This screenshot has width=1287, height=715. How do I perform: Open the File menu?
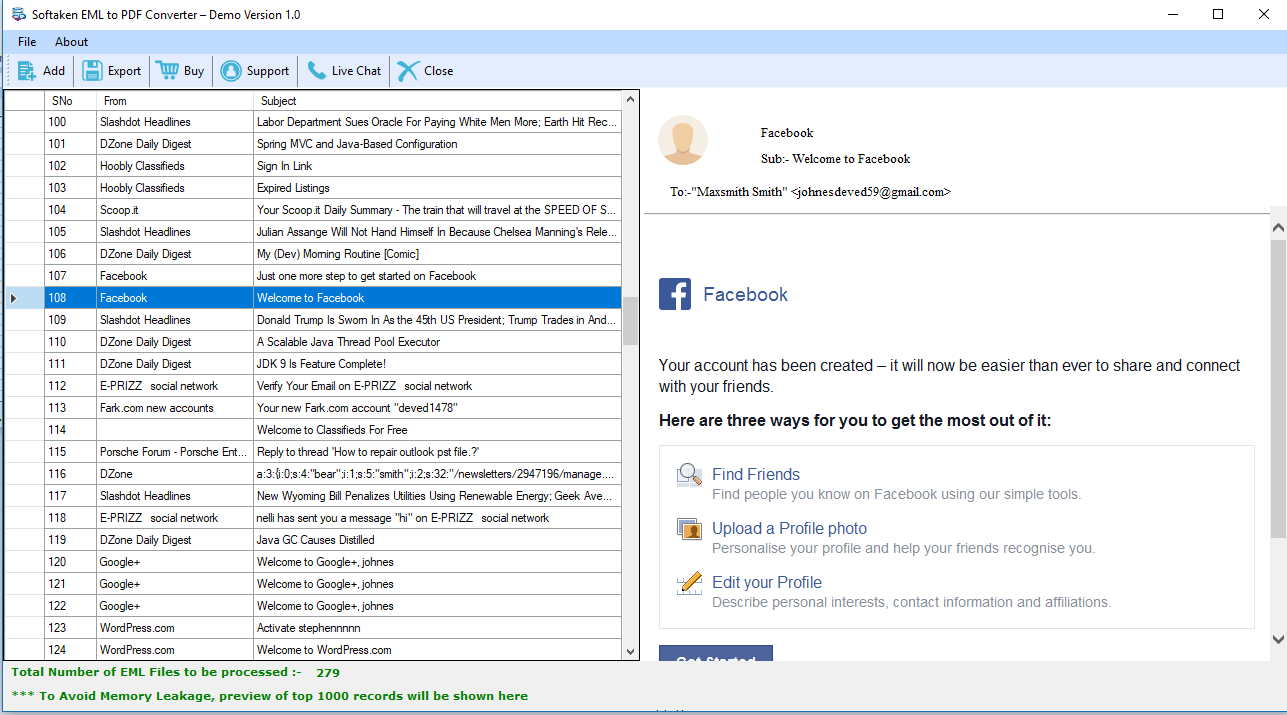pos(27,42)
